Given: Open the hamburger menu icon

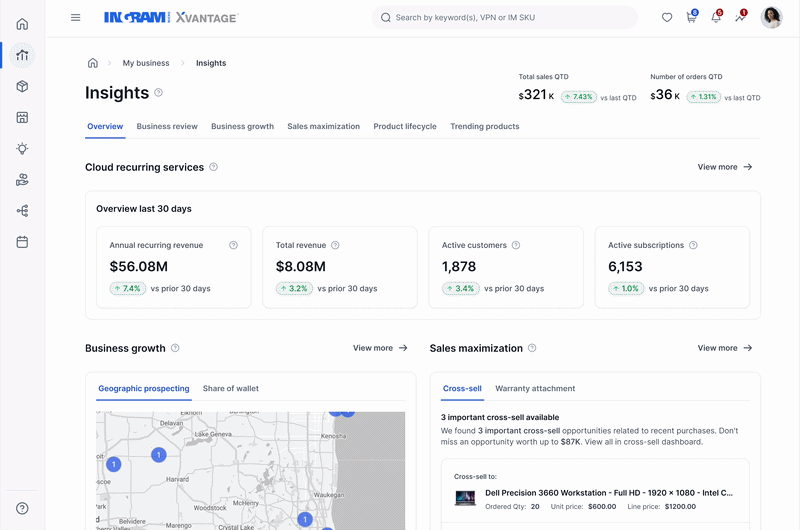Looking at the screenshot, I should tap(76, 17).
